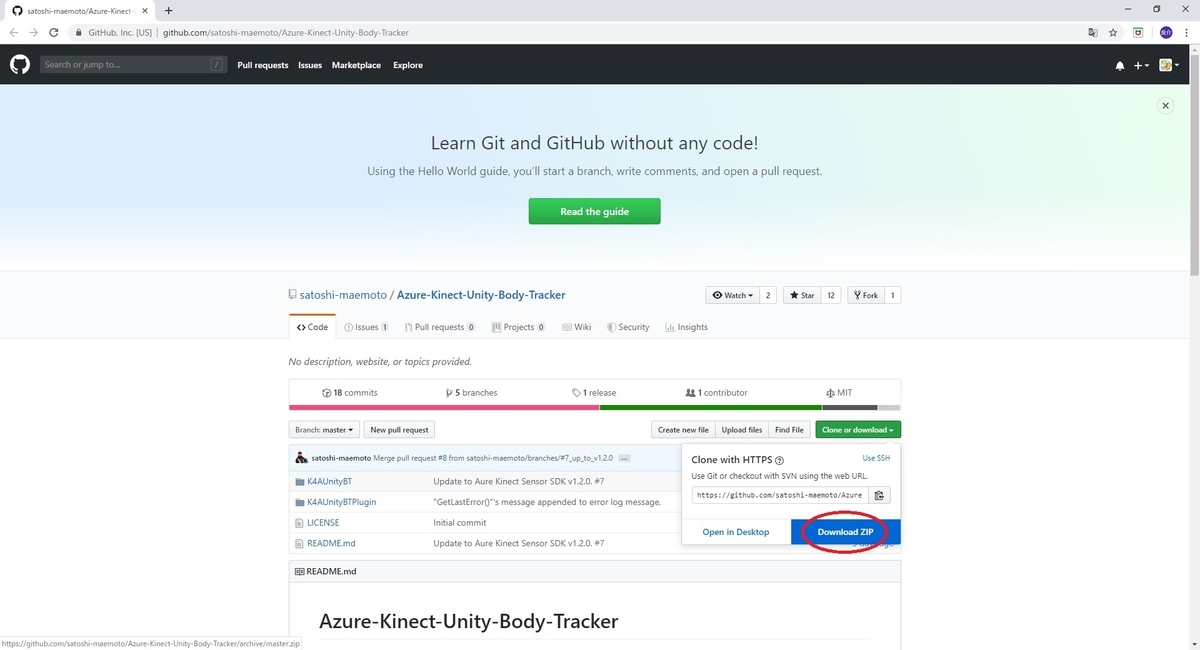Open the K4AUnityBT folder
This screenshot has height=650, width=1200.
click(329, 481)
